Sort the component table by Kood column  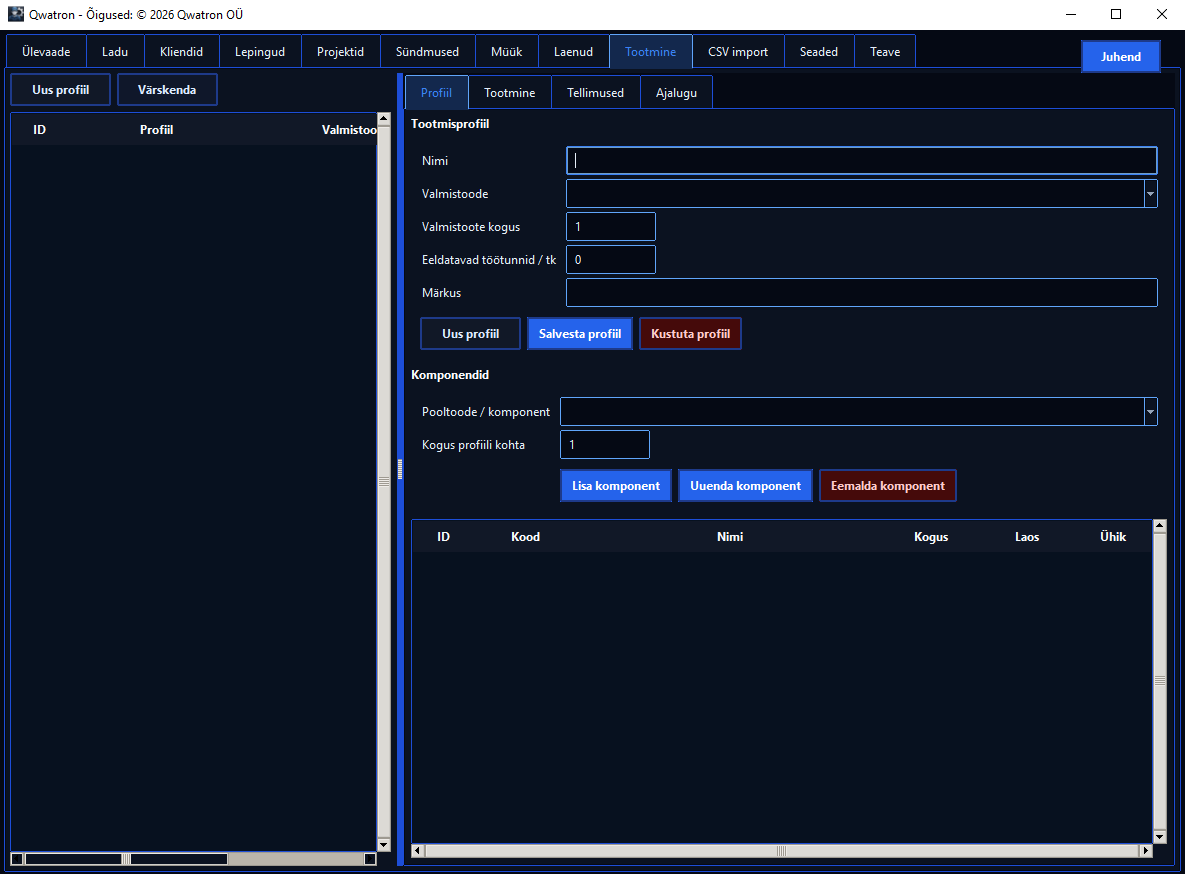pyautogui.click(x=525, y=537)
